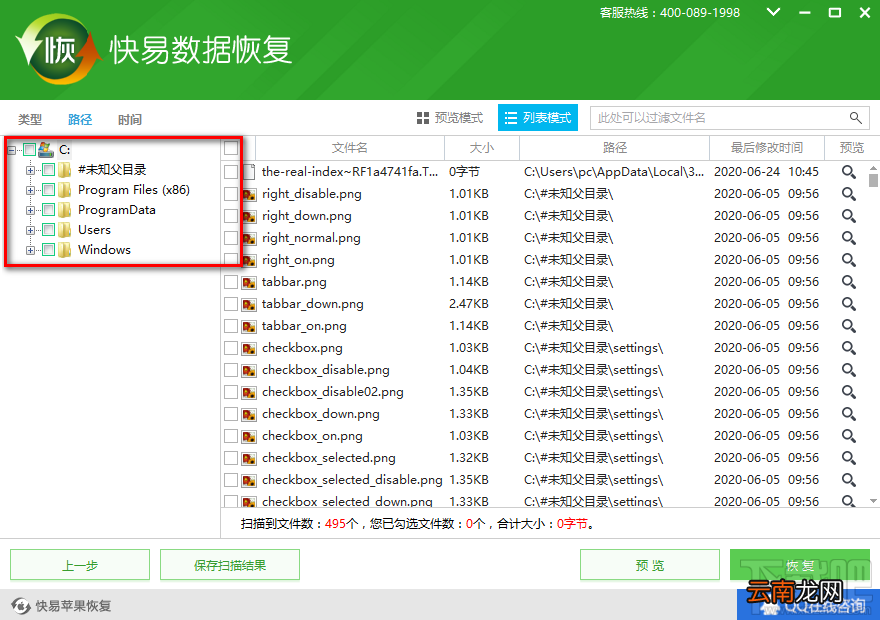Switch to the 时间 tab
Image resolution: width=880 pixels, height=620 pixels.
(x=130, y=120)
